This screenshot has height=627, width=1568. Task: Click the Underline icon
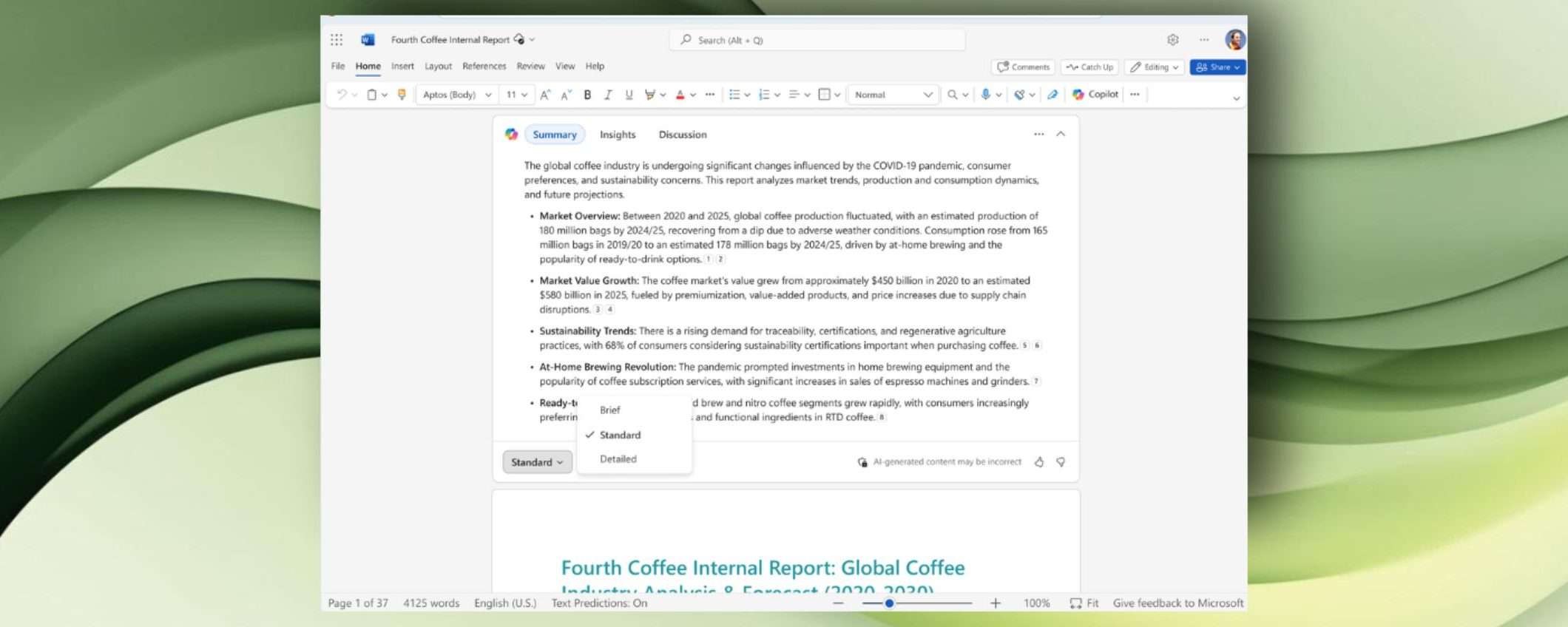[x=629, y=95]
